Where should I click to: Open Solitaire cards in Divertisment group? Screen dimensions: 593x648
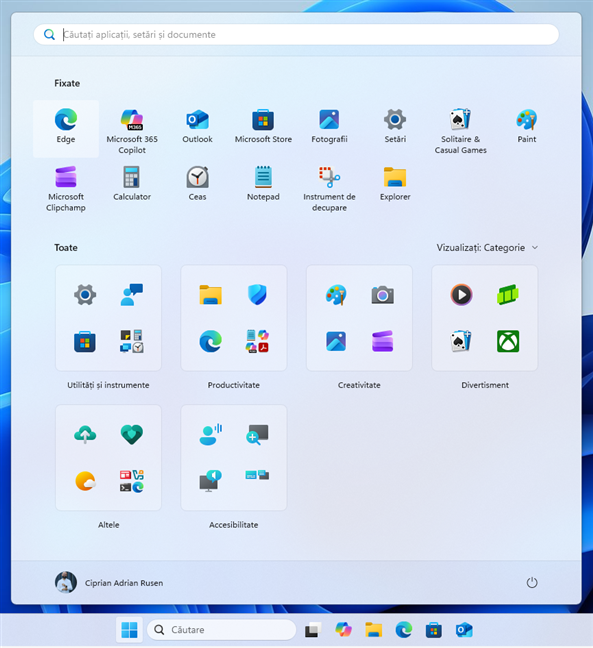coord(461,341)
